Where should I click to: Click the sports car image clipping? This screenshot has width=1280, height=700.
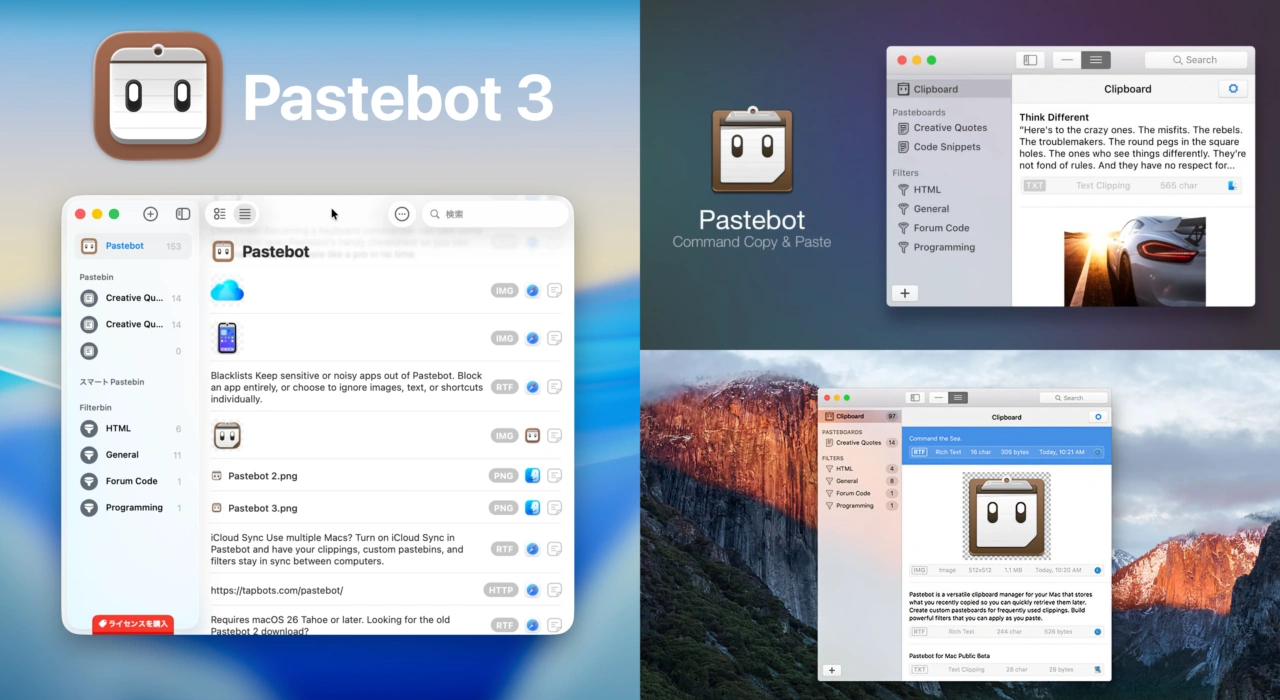[x=1134, y=261]
